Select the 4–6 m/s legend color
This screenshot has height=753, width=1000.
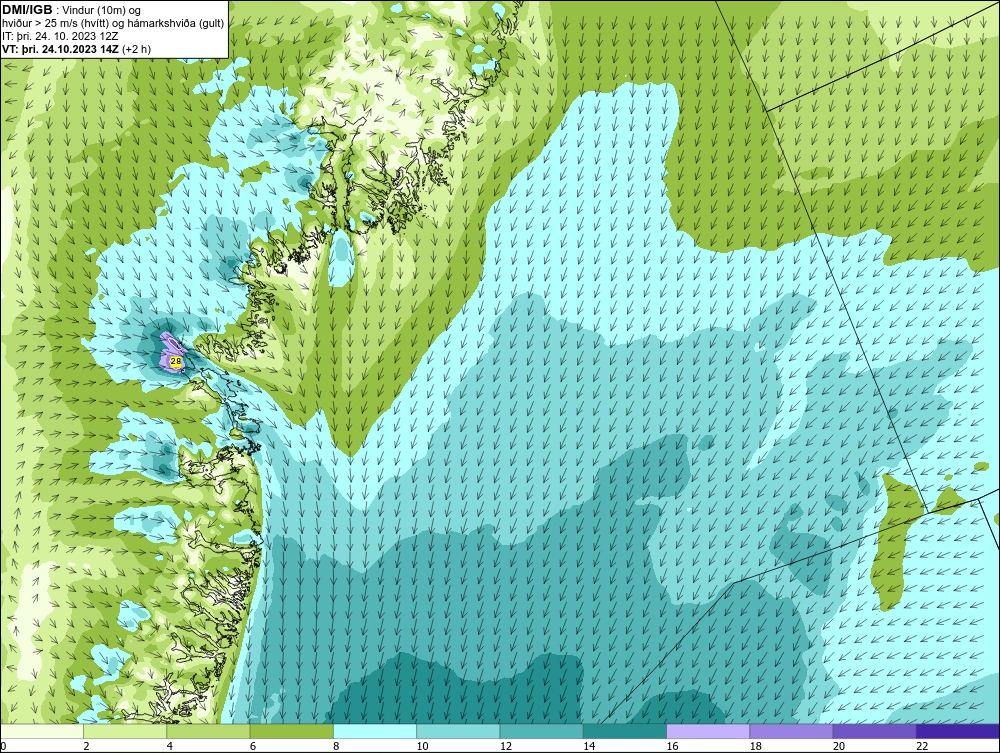point(209,731)
